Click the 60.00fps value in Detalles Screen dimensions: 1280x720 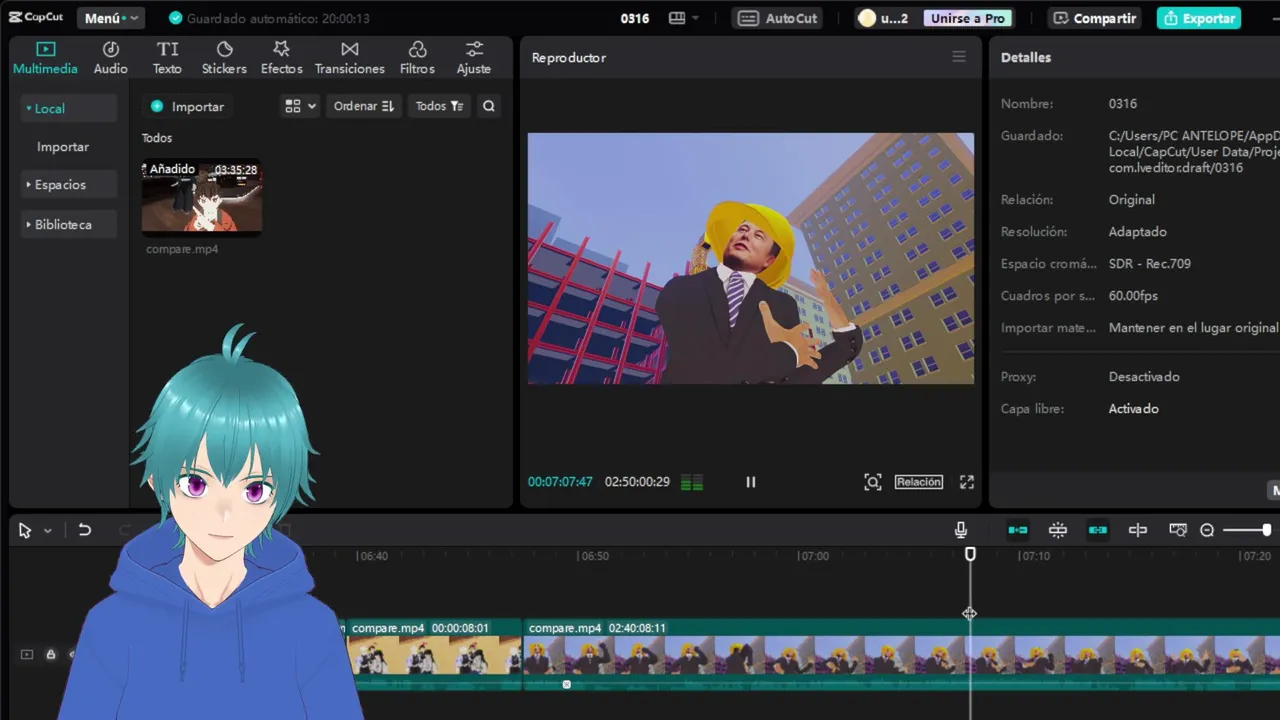pos(1133,296)
